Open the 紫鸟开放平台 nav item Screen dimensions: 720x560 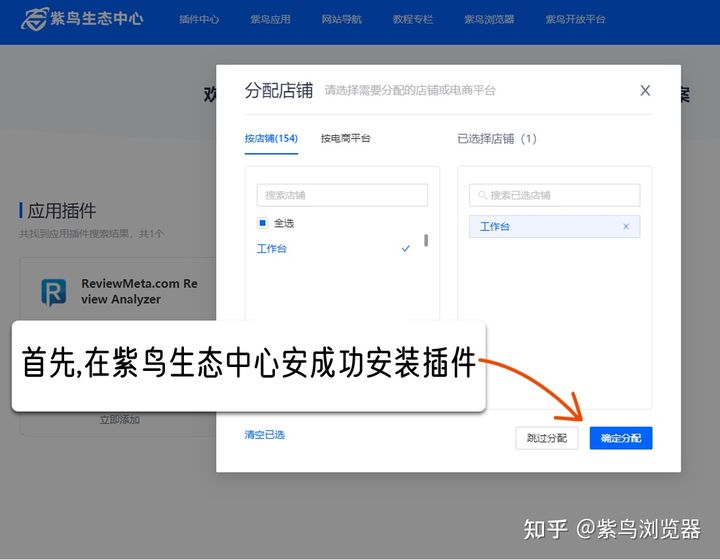(575, 19)
